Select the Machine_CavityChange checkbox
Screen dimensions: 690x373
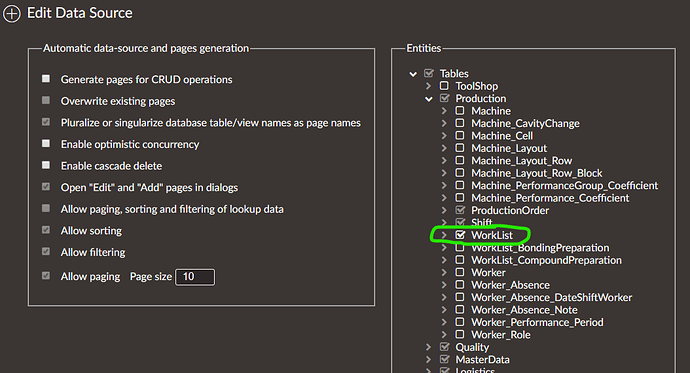pos(460,123)
